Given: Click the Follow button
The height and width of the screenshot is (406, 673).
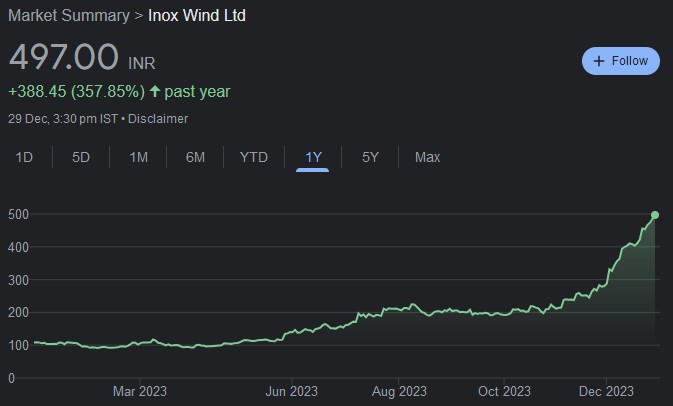Looking at the screenshot, I should [x=621, y=61].
